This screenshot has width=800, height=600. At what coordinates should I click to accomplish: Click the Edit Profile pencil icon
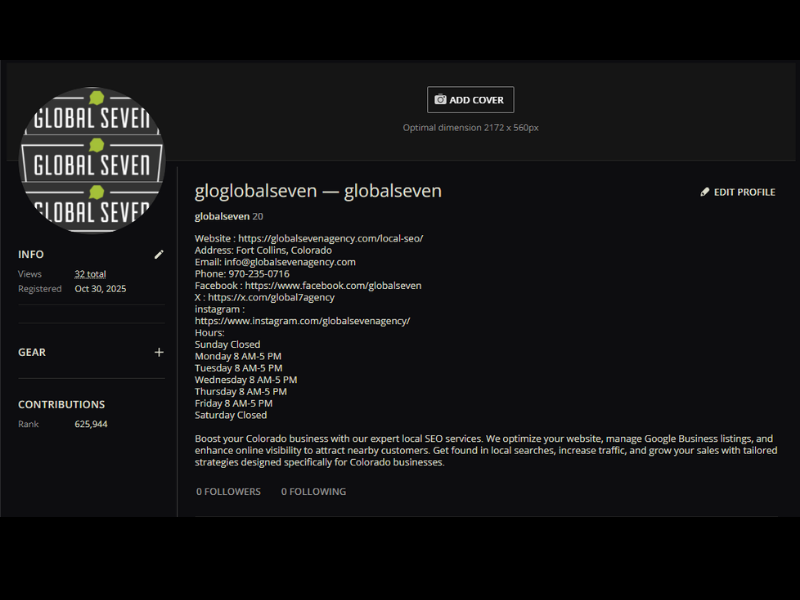click(x=705, y=192)
